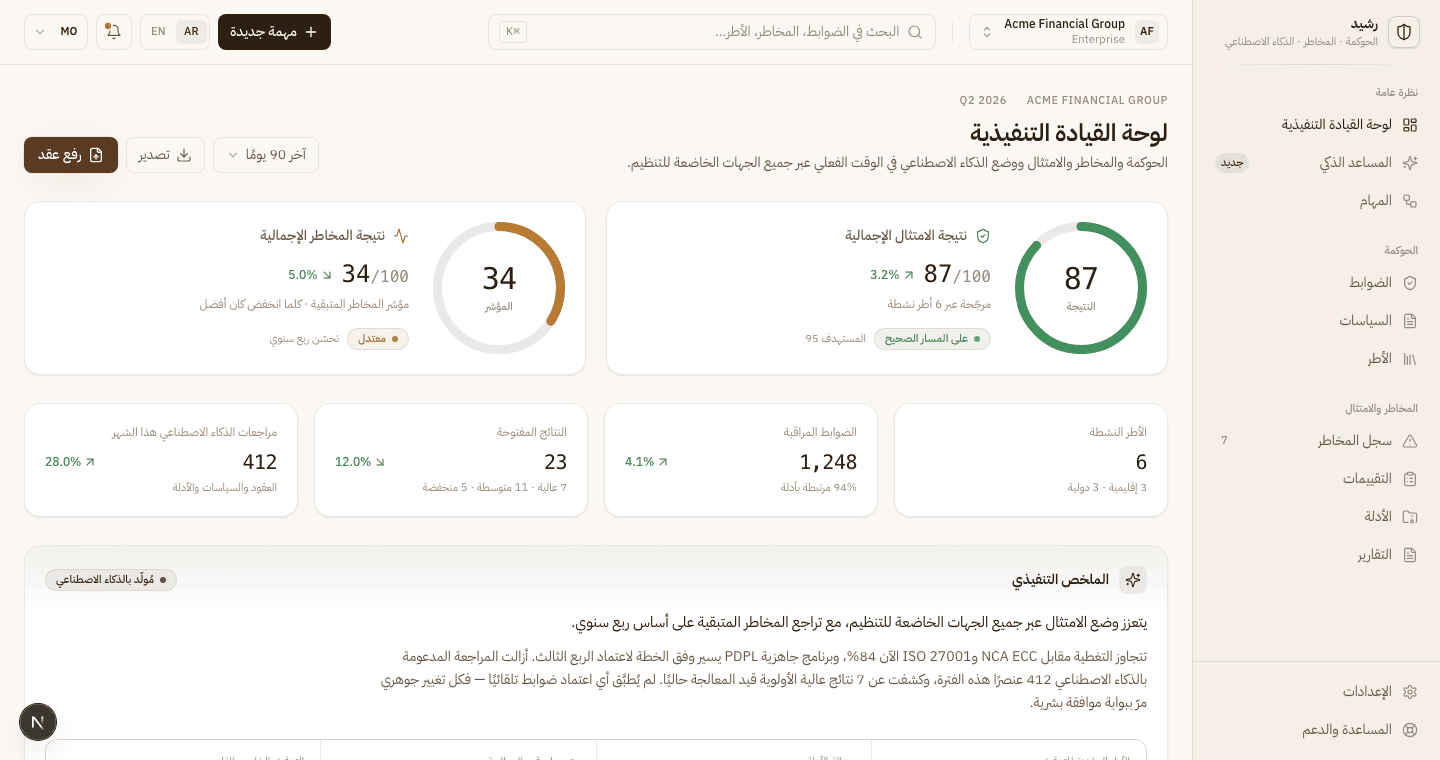Click the compliance score shield icon
The image size is (1440, 760).
tap(983, 236)
